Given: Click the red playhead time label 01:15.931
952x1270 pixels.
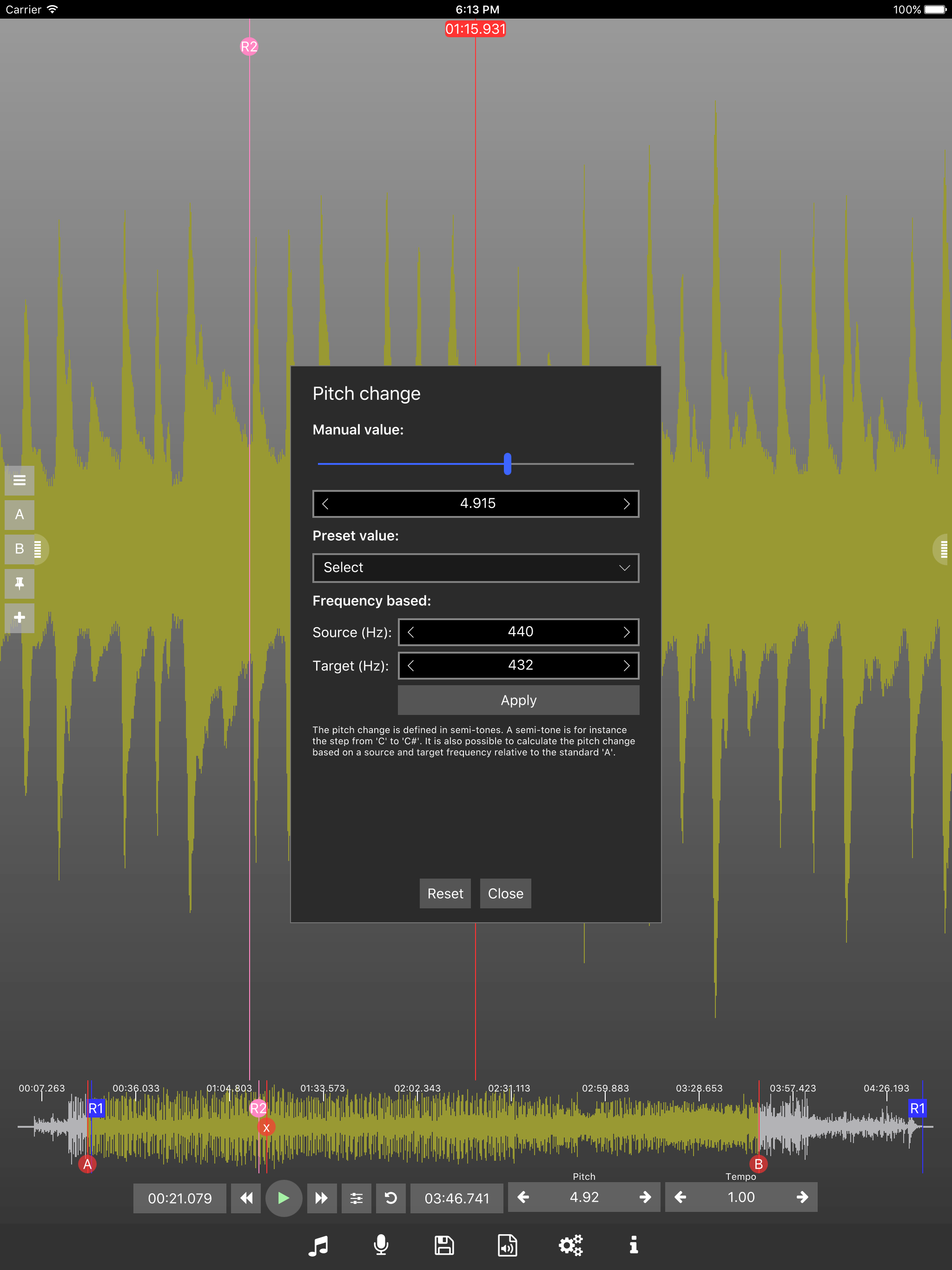Looking at the screenshot, I should click(476, 29).
